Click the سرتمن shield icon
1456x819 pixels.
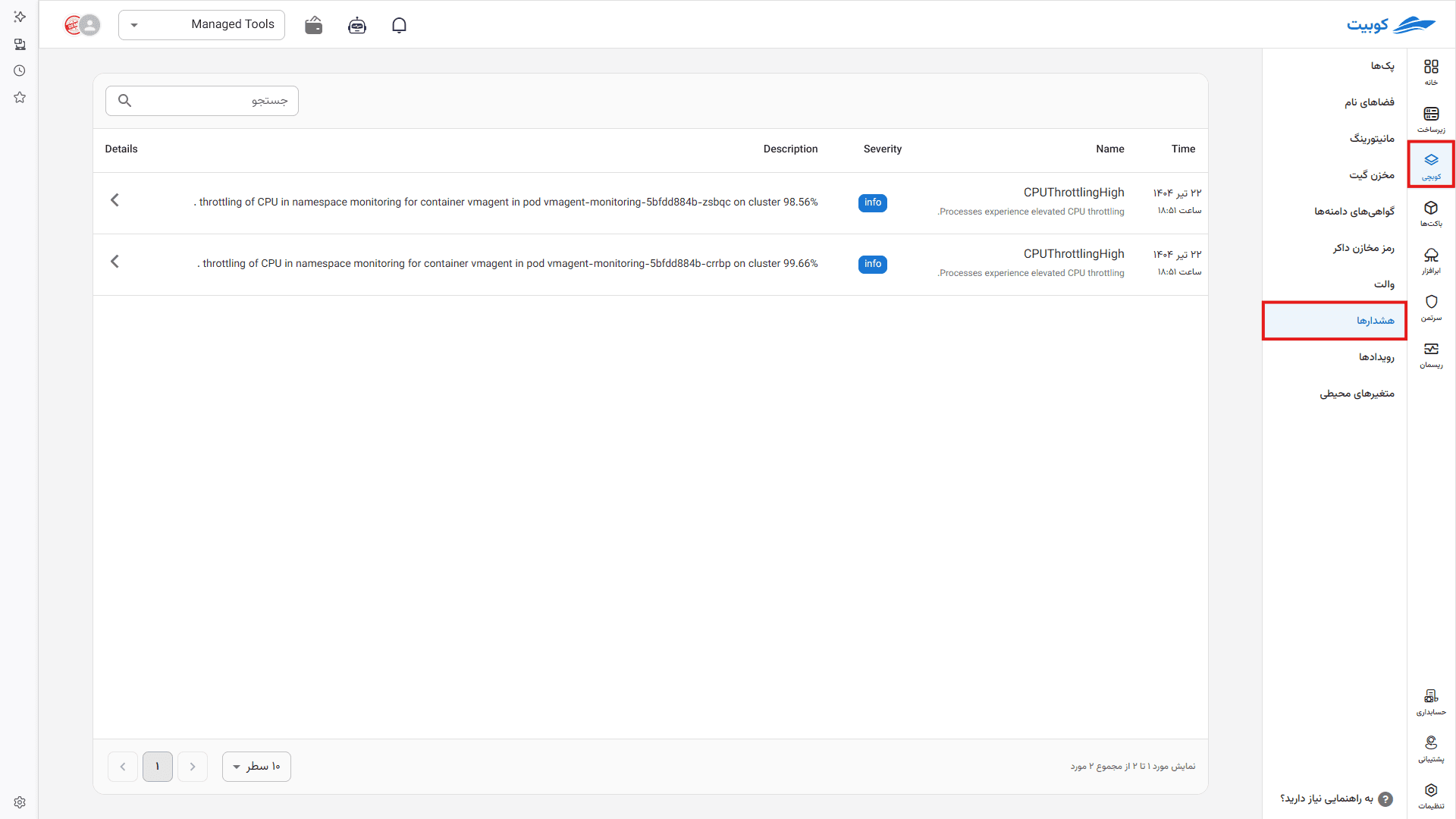coord(1431,307)
